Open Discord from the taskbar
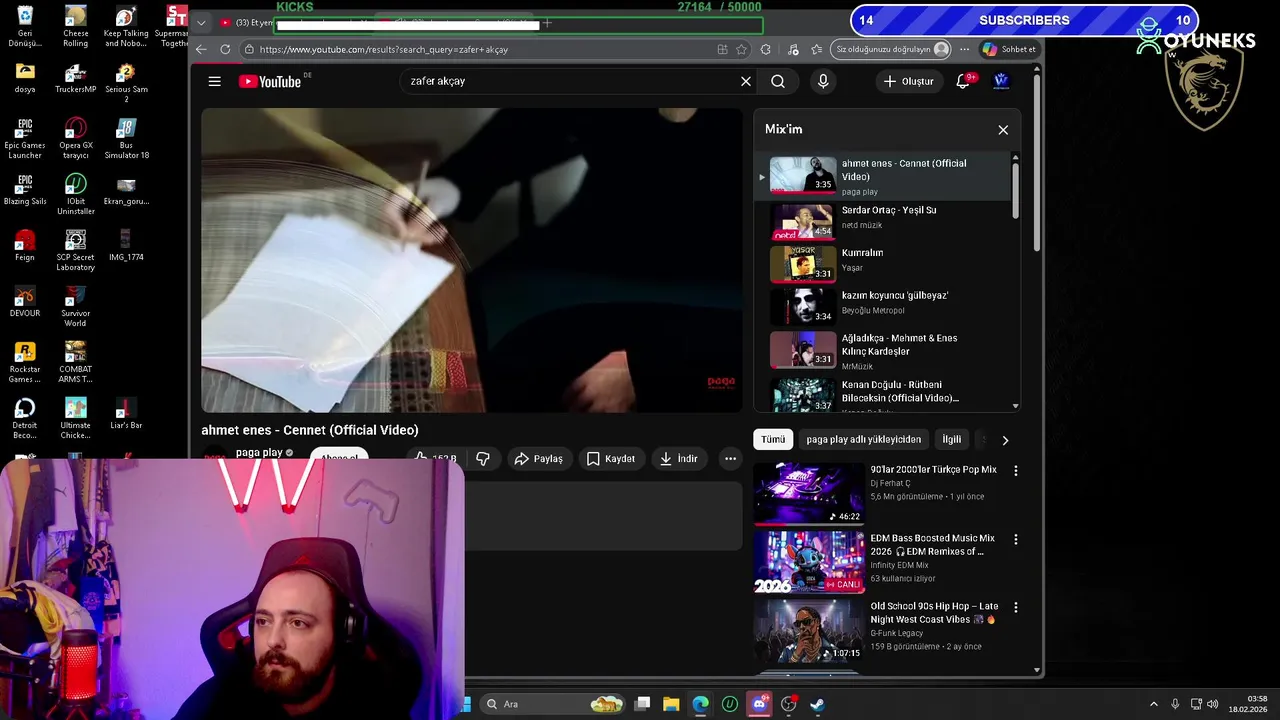This screenshot has width=1280, height=720. click(x=759, y=704)
